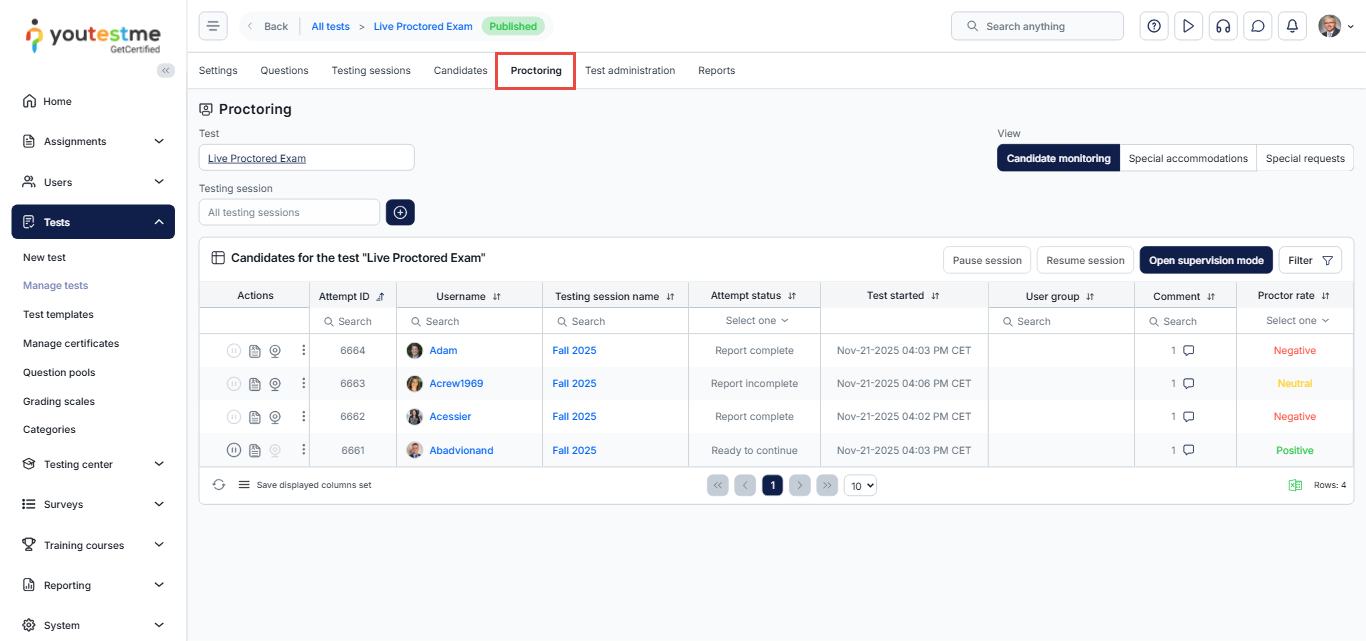Click the refresh table icon

coord(219,485)
